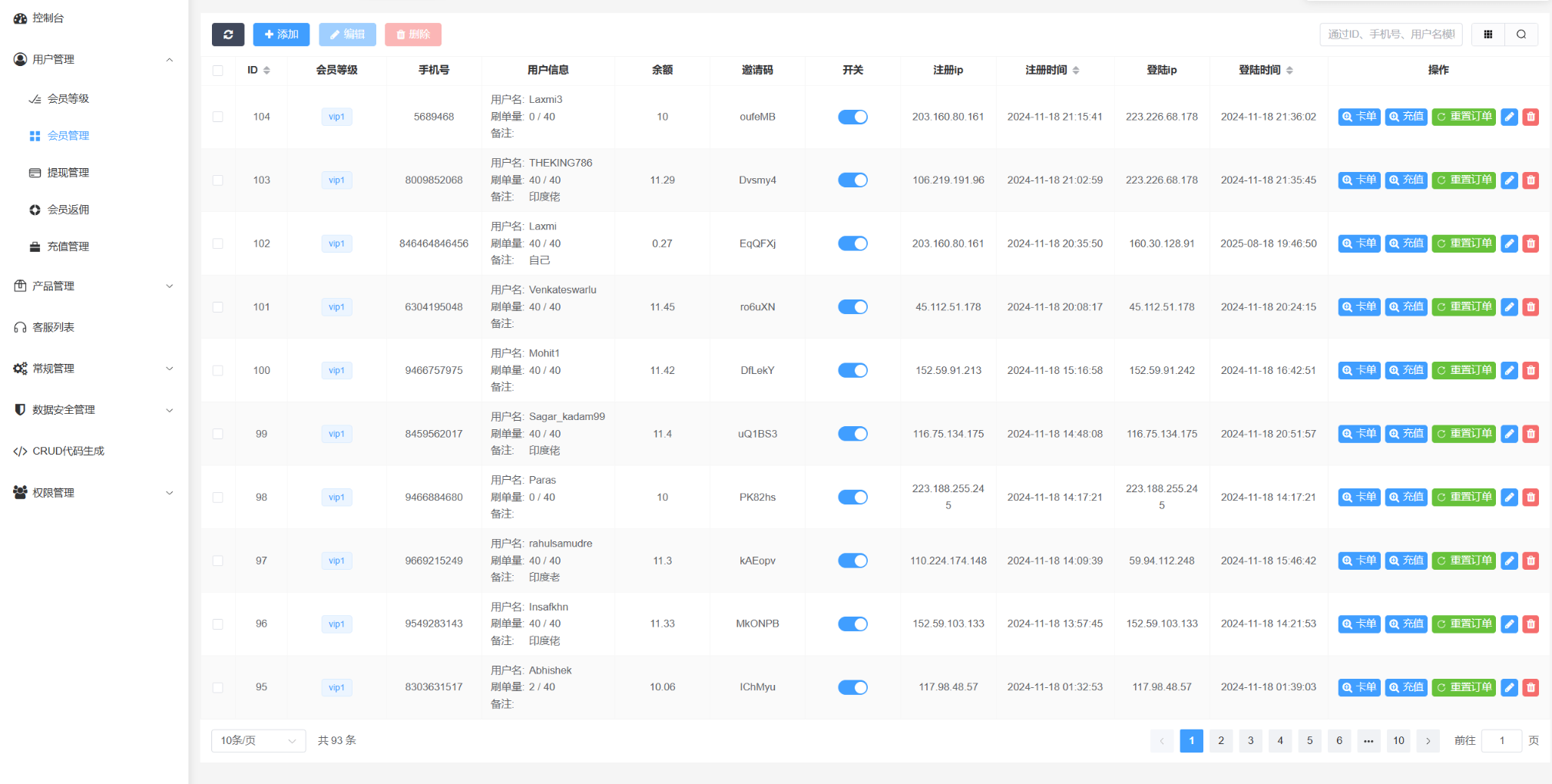Click the red delete trash for ID 103
Image resolution: width=1552 pixels, height=784 pixels.
(1530, 180)
